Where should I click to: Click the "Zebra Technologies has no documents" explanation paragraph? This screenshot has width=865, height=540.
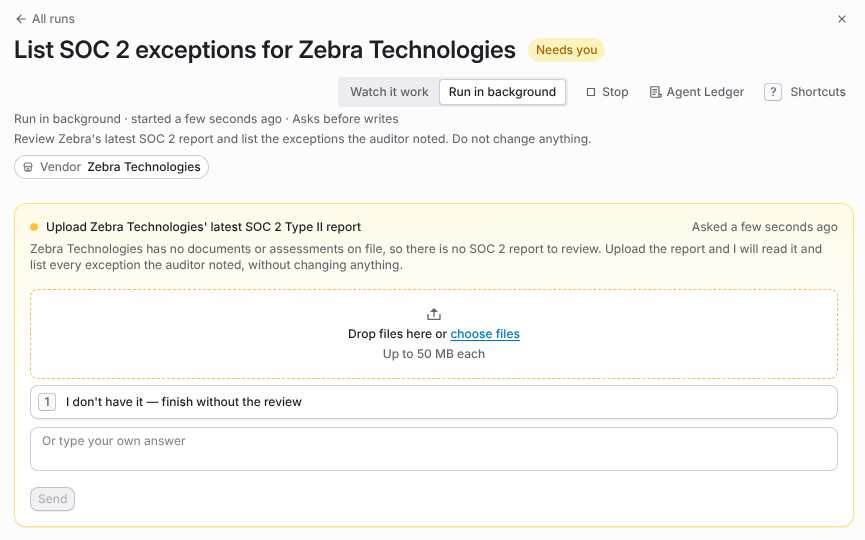pos(426,257)
